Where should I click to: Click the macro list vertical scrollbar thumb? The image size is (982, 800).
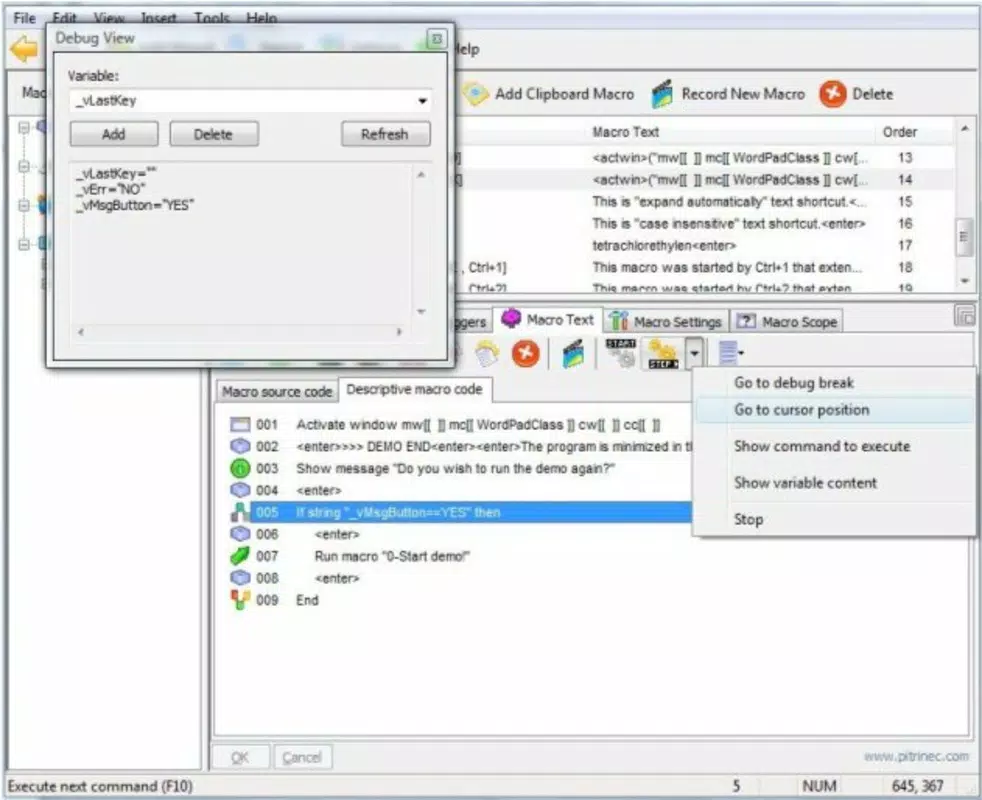pyautogui.click(x=964, y=237)
